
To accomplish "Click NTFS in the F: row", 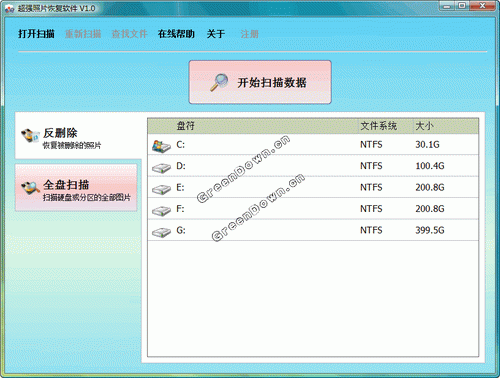I will pyautogui.click(x=371, y=209).
